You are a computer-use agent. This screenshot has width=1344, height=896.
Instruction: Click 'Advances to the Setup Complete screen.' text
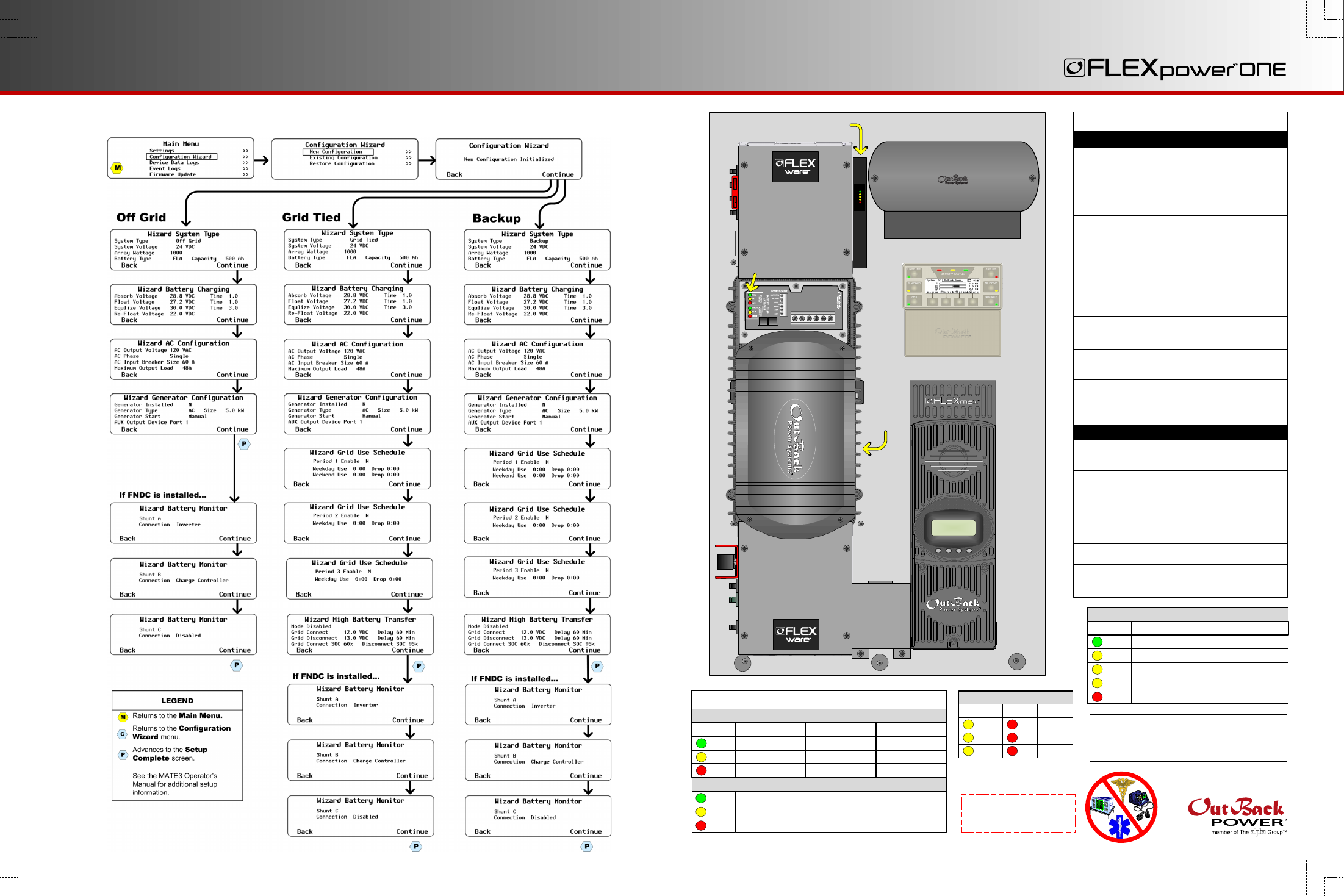coord(170,754)
